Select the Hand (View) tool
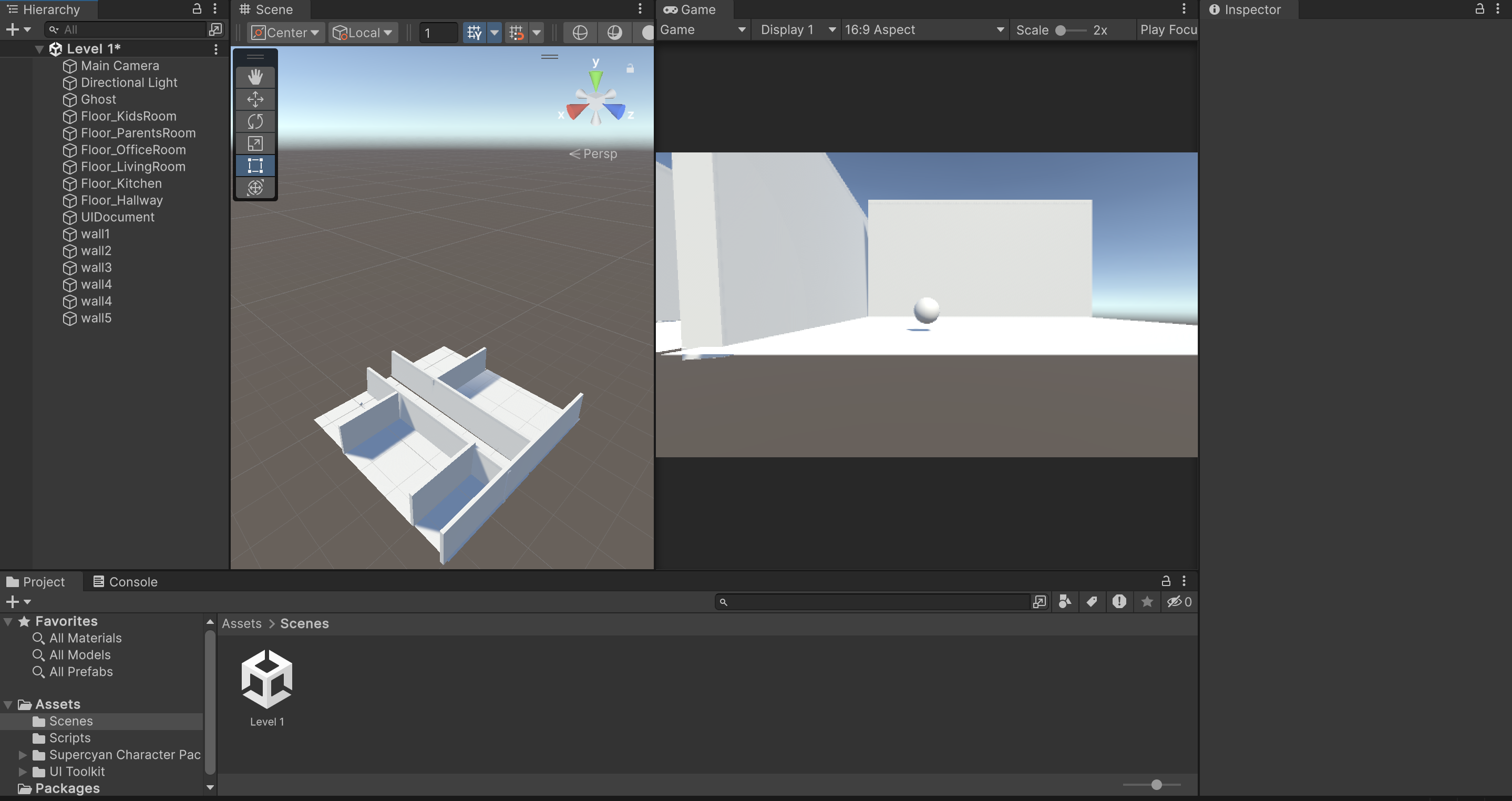This screenshot has height=801, width=1512. (255, 77)
